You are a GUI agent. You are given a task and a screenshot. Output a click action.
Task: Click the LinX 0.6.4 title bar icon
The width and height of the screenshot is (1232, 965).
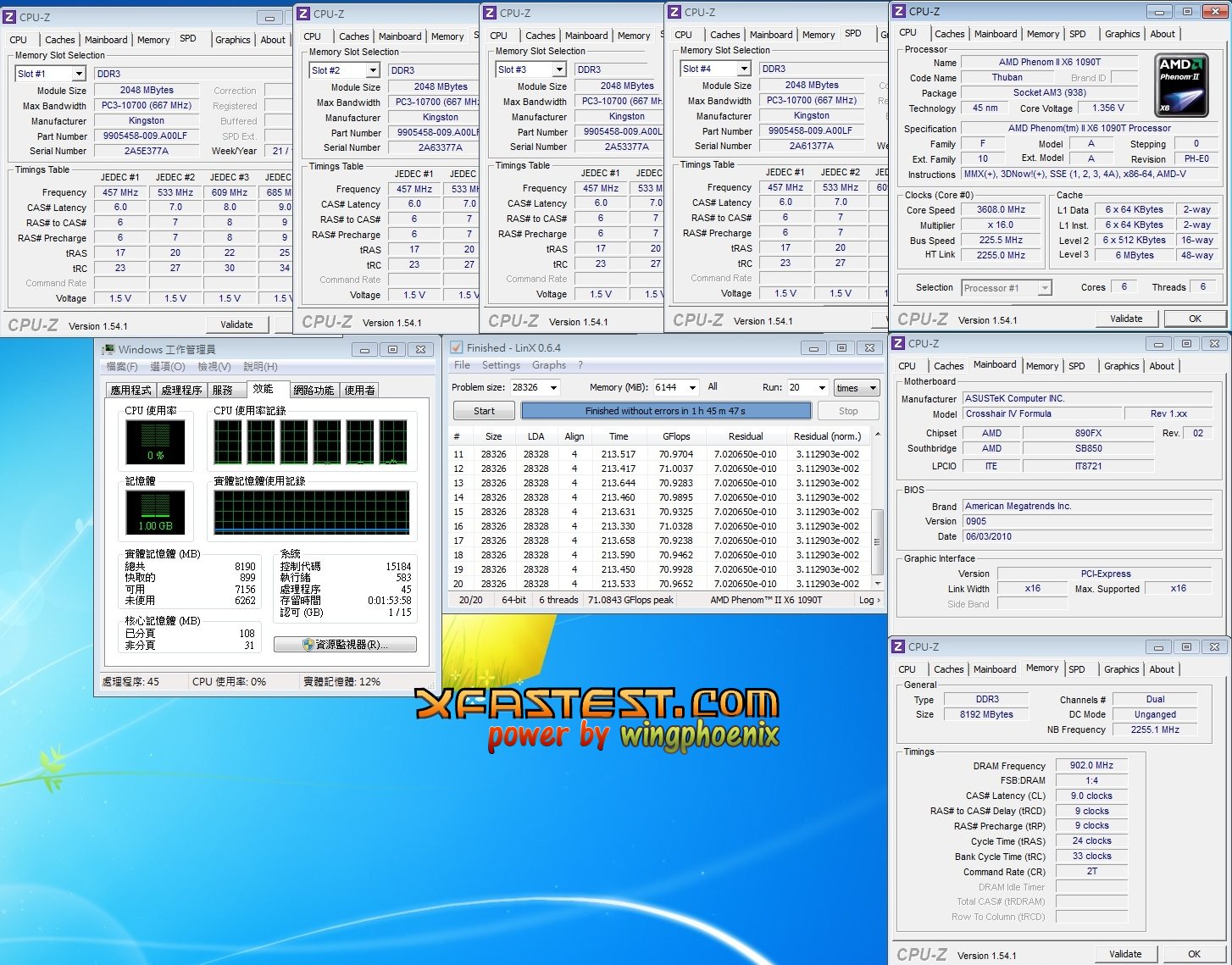[x=456, y=347]
